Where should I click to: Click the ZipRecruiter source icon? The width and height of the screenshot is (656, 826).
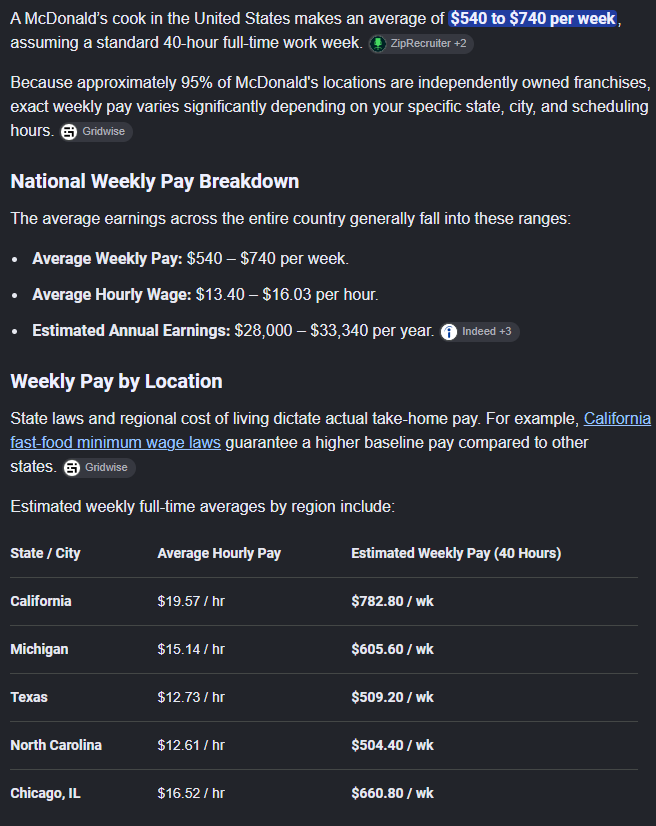[x=378, y=44]
